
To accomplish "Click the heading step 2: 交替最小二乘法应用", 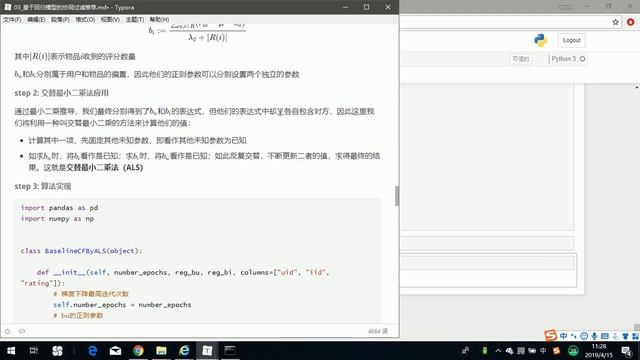I will [62, 93].
